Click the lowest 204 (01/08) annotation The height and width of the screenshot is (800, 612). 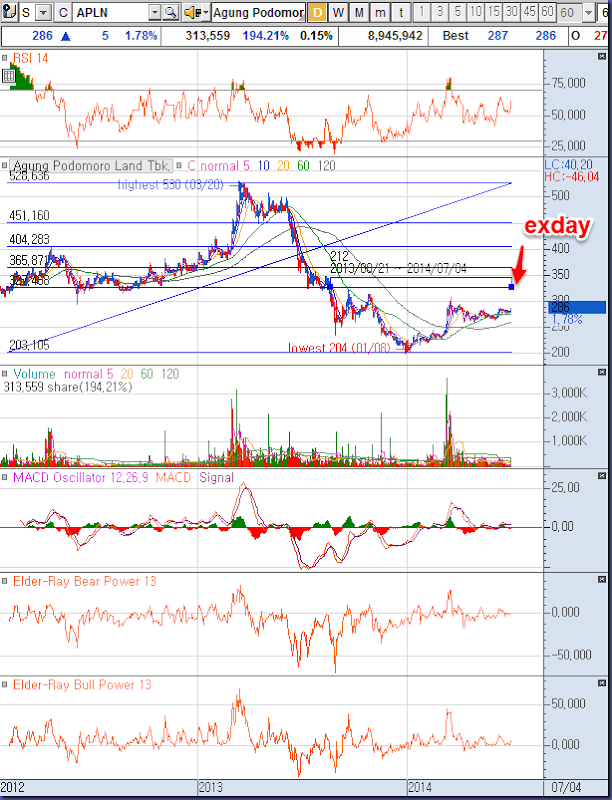[339, 348]
